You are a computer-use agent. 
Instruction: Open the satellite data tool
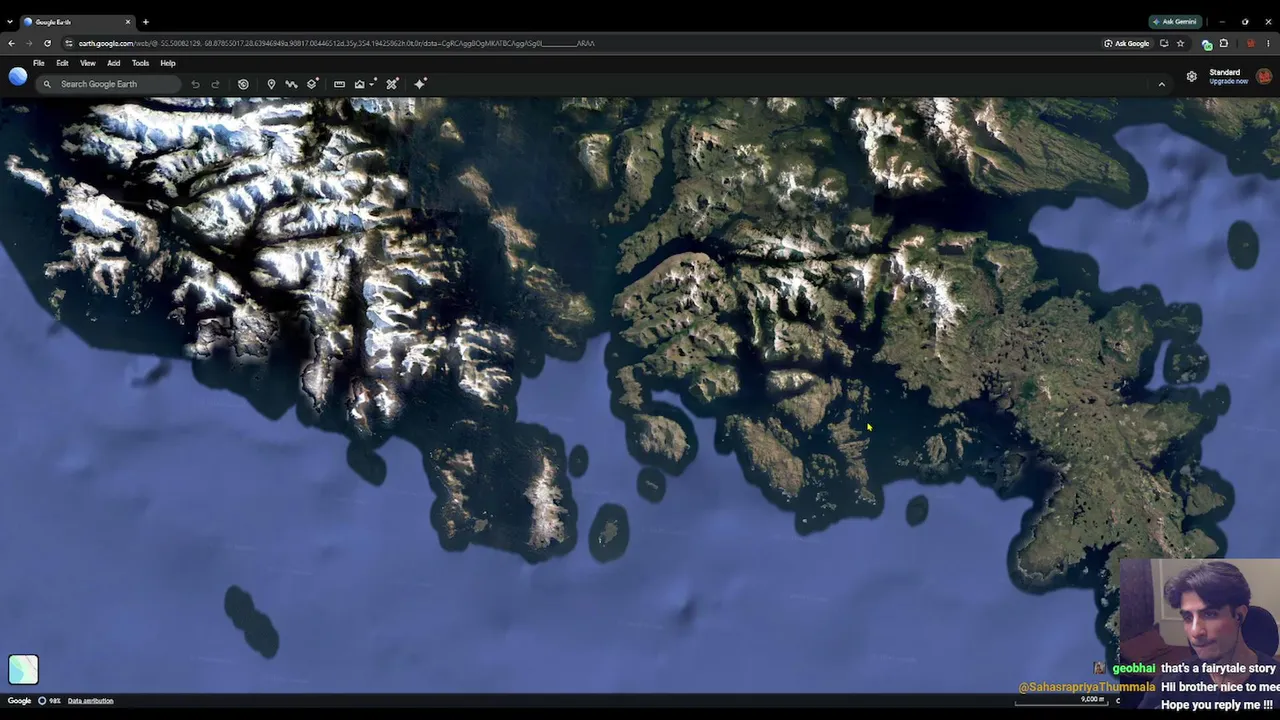pyautogui.click(x=392, y=84)
